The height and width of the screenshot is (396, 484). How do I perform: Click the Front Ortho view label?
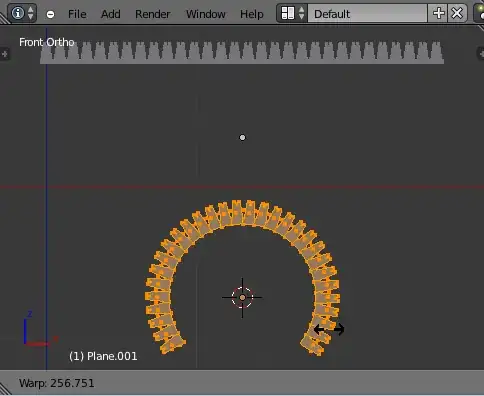click(x=46, y=42)
